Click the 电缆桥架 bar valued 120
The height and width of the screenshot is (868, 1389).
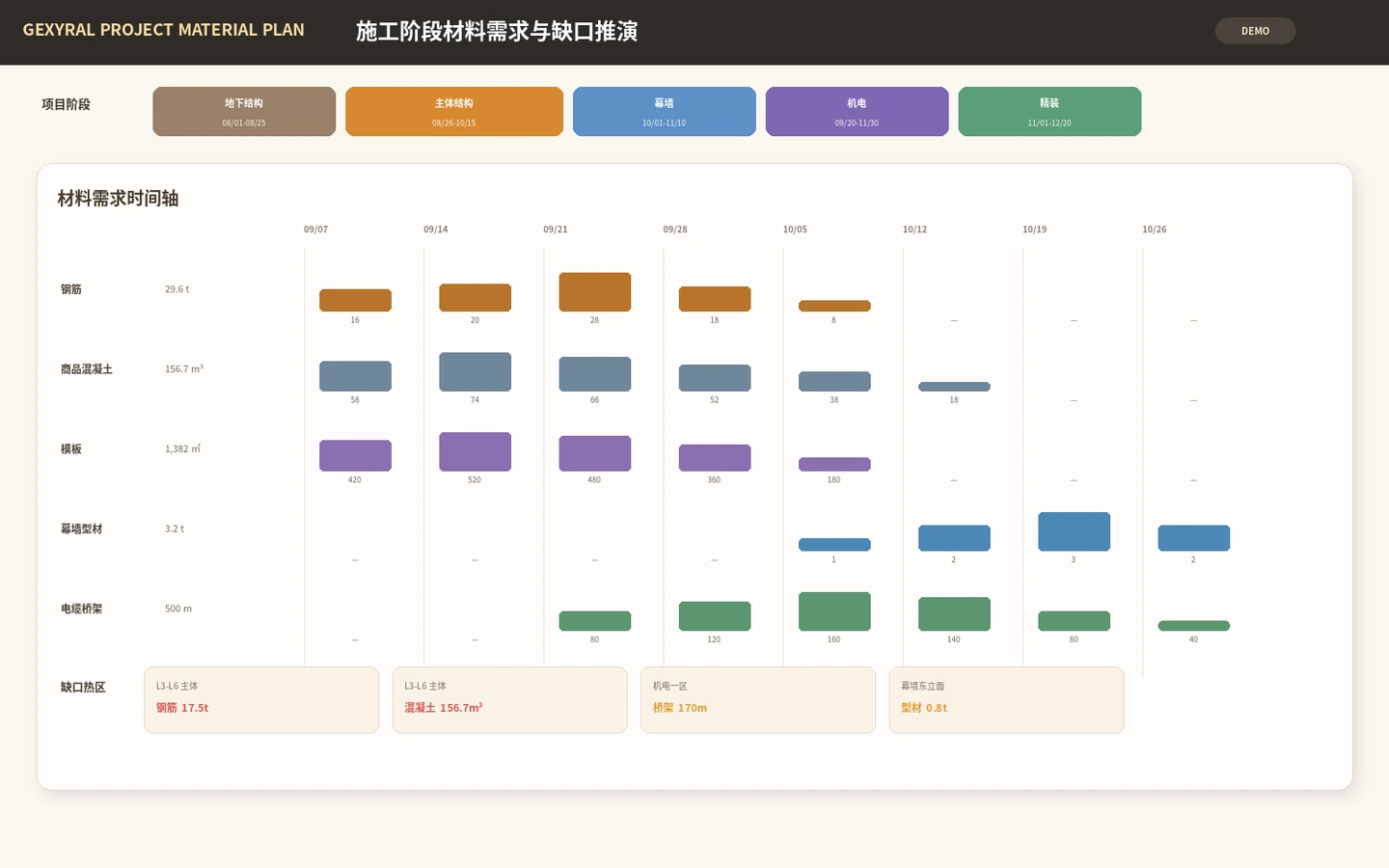(x=715, y=616)
